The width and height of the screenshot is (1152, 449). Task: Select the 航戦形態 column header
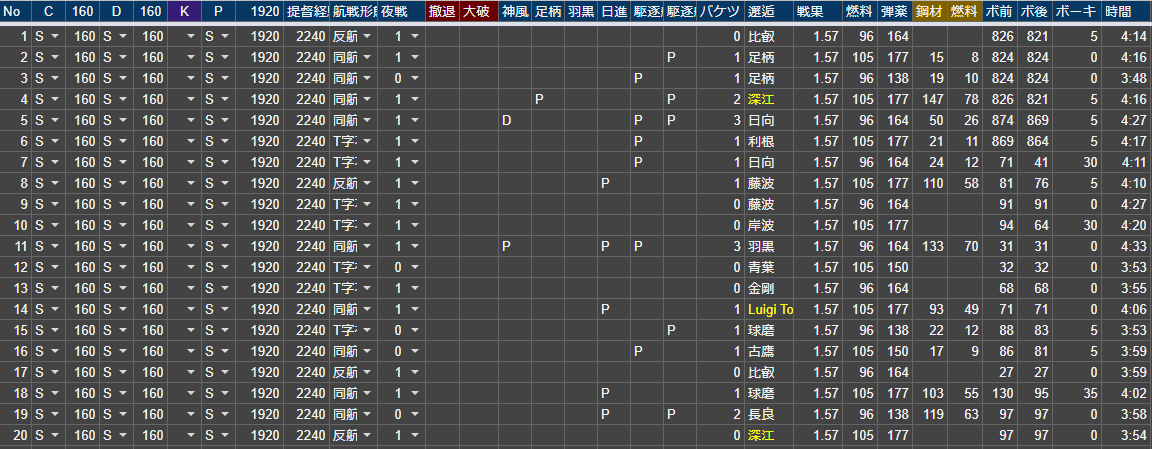click(354, 11)
